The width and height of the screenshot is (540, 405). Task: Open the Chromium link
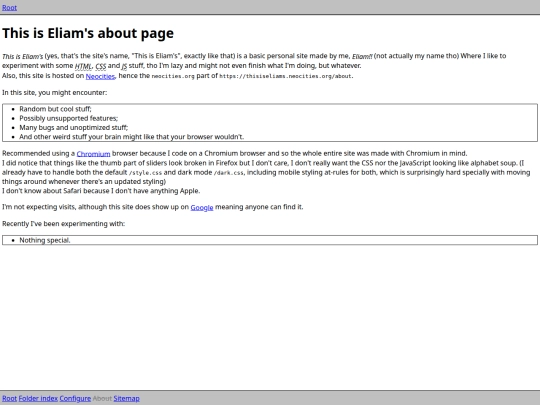[93, 154]
